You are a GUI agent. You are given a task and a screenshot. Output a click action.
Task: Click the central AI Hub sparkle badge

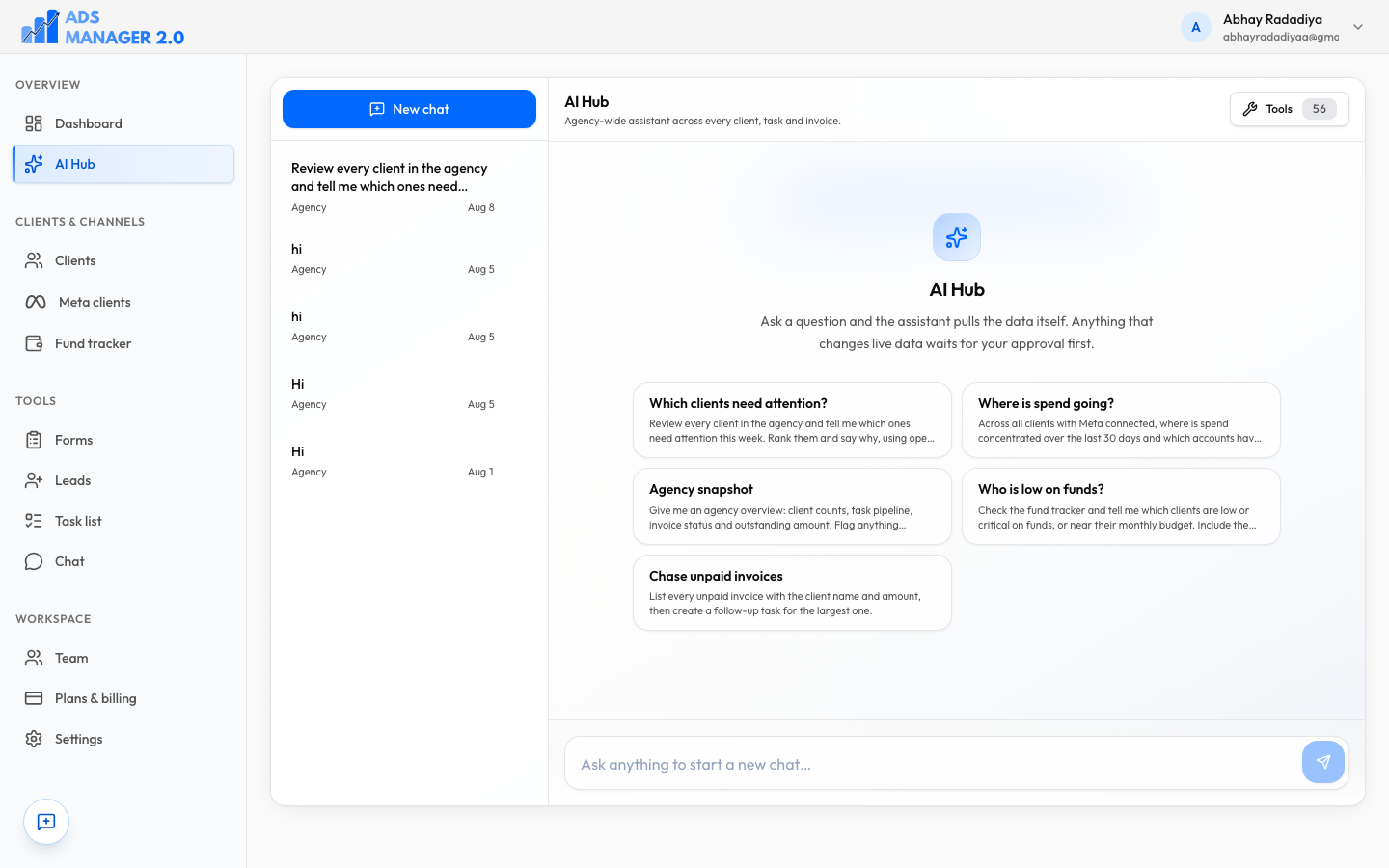(x=957, y=237)
